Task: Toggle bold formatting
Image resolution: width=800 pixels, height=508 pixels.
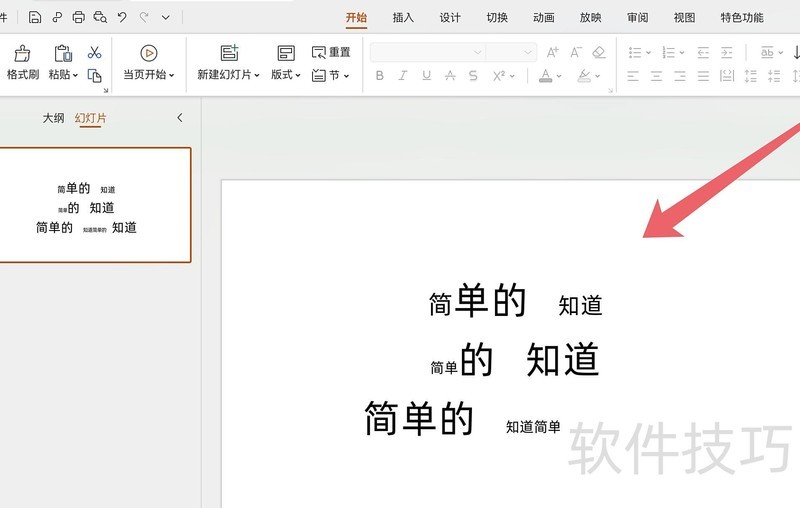Action: click(379, 75)
